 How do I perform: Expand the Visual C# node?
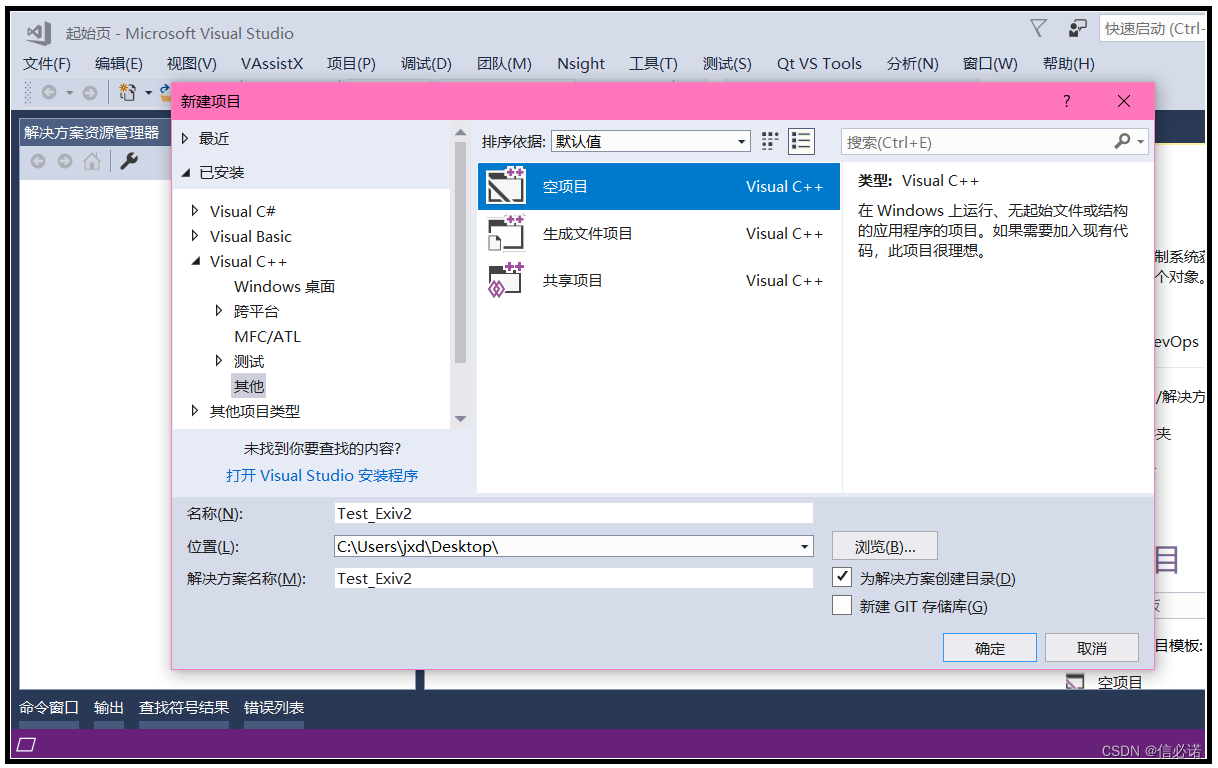pyautogui.click(x=195, y=211)
